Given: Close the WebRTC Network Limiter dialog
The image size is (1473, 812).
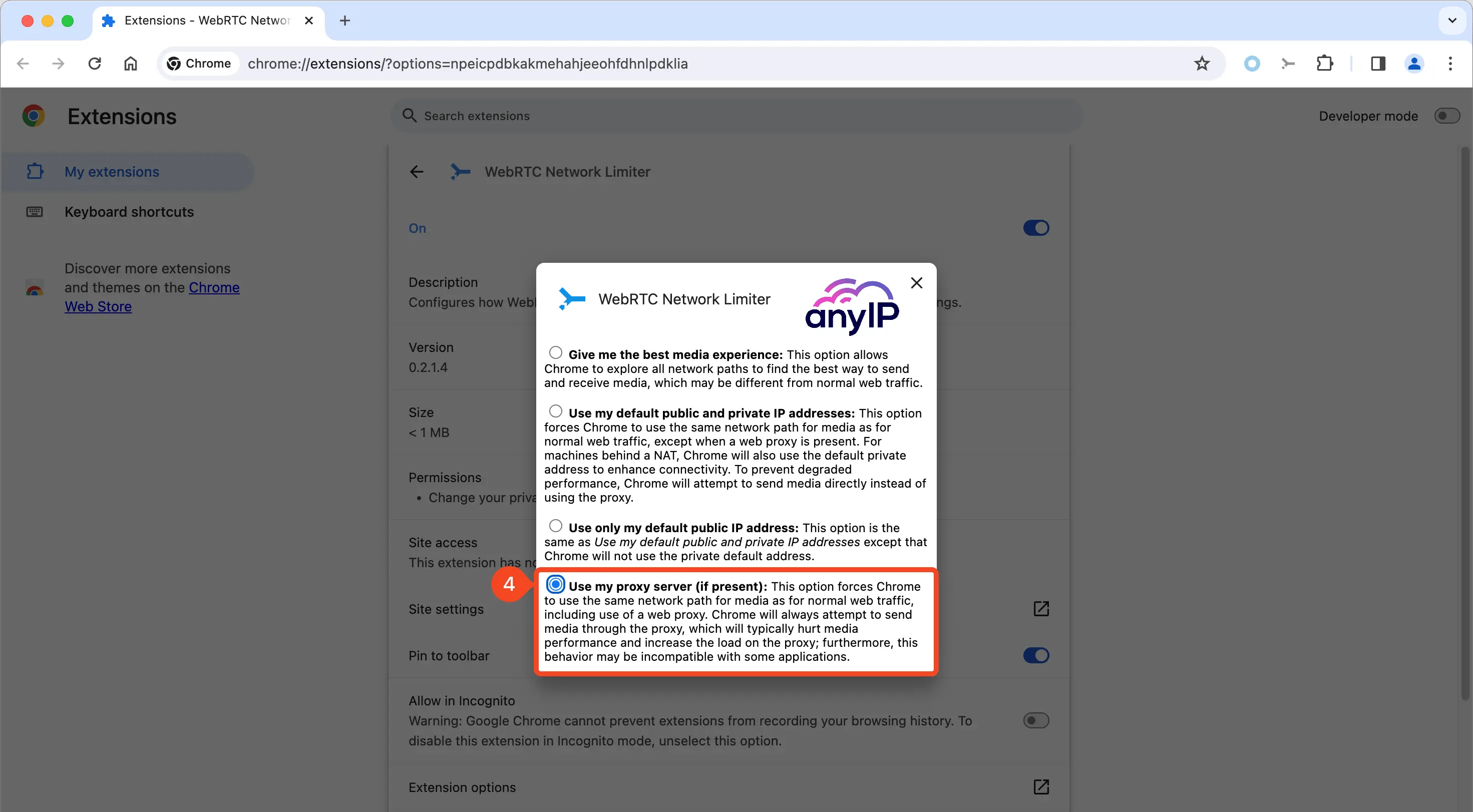Looking at the screenshot, I should coord(916,283).
